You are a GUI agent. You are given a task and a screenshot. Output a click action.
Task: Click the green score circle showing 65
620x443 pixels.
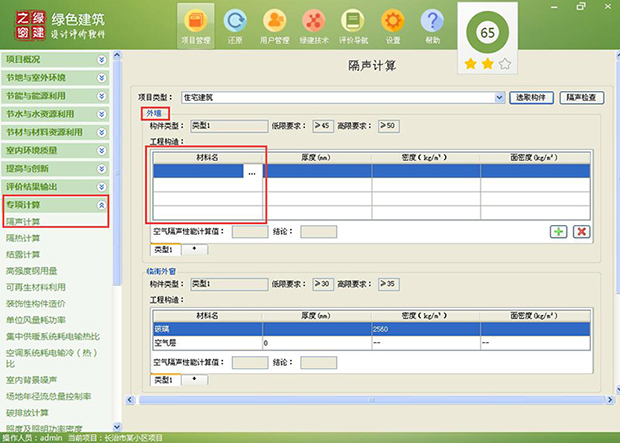tap(487, 32)
